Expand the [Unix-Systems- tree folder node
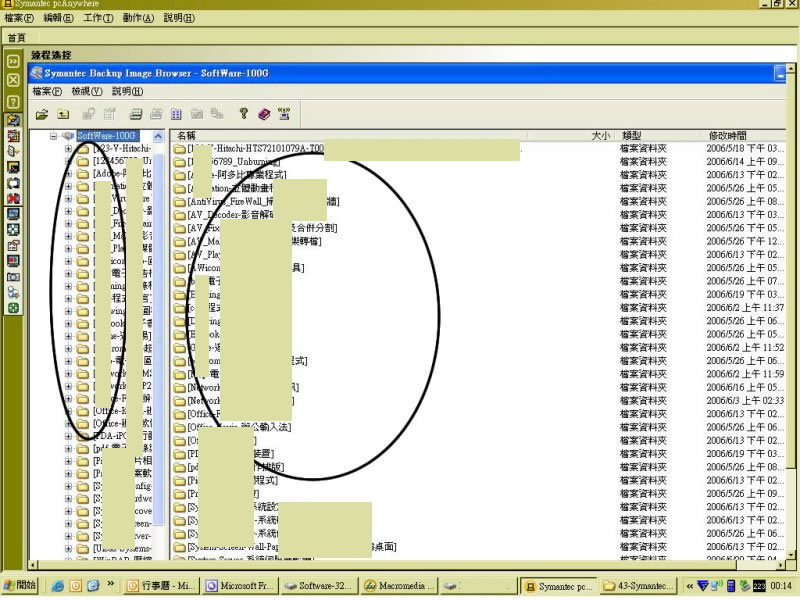 pos(68,549)
